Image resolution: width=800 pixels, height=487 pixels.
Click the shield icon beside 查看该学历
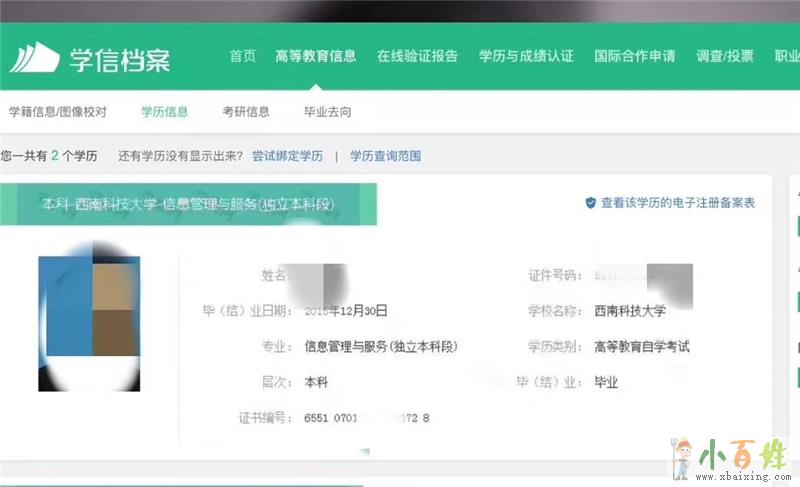point(590,203)
